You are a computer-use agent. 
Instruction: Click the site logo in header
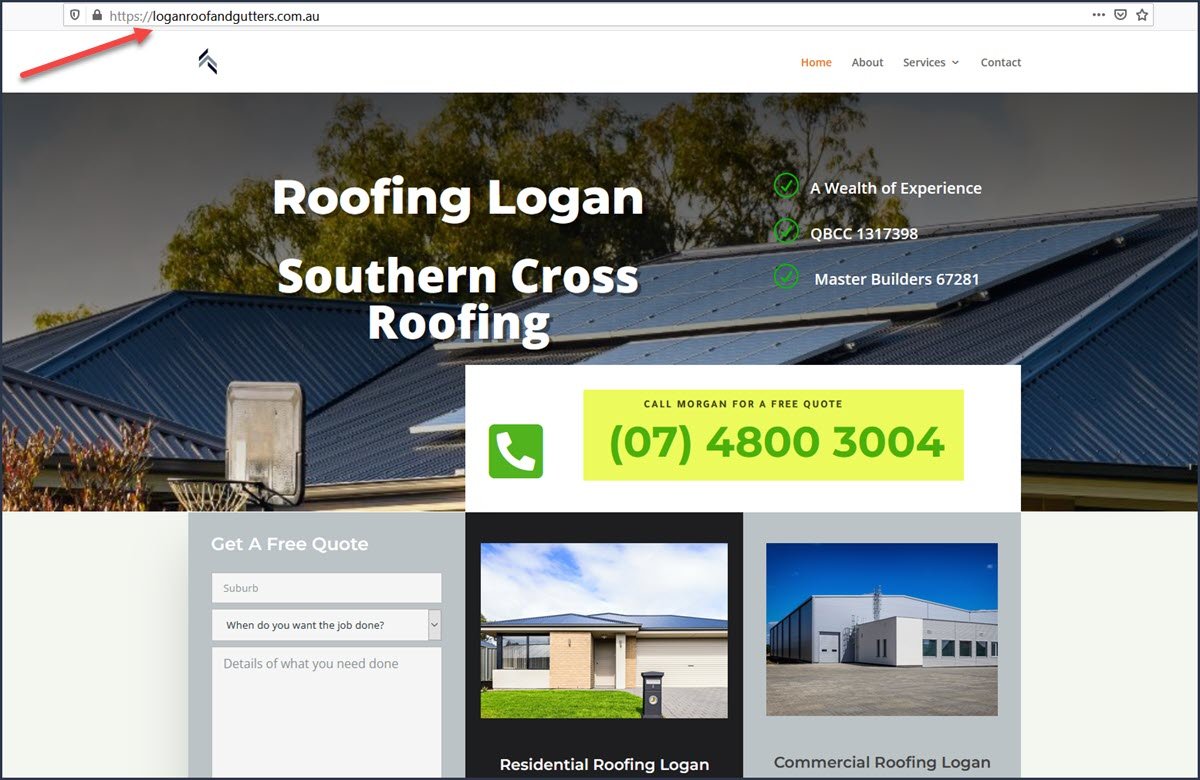tap(208, 62)
